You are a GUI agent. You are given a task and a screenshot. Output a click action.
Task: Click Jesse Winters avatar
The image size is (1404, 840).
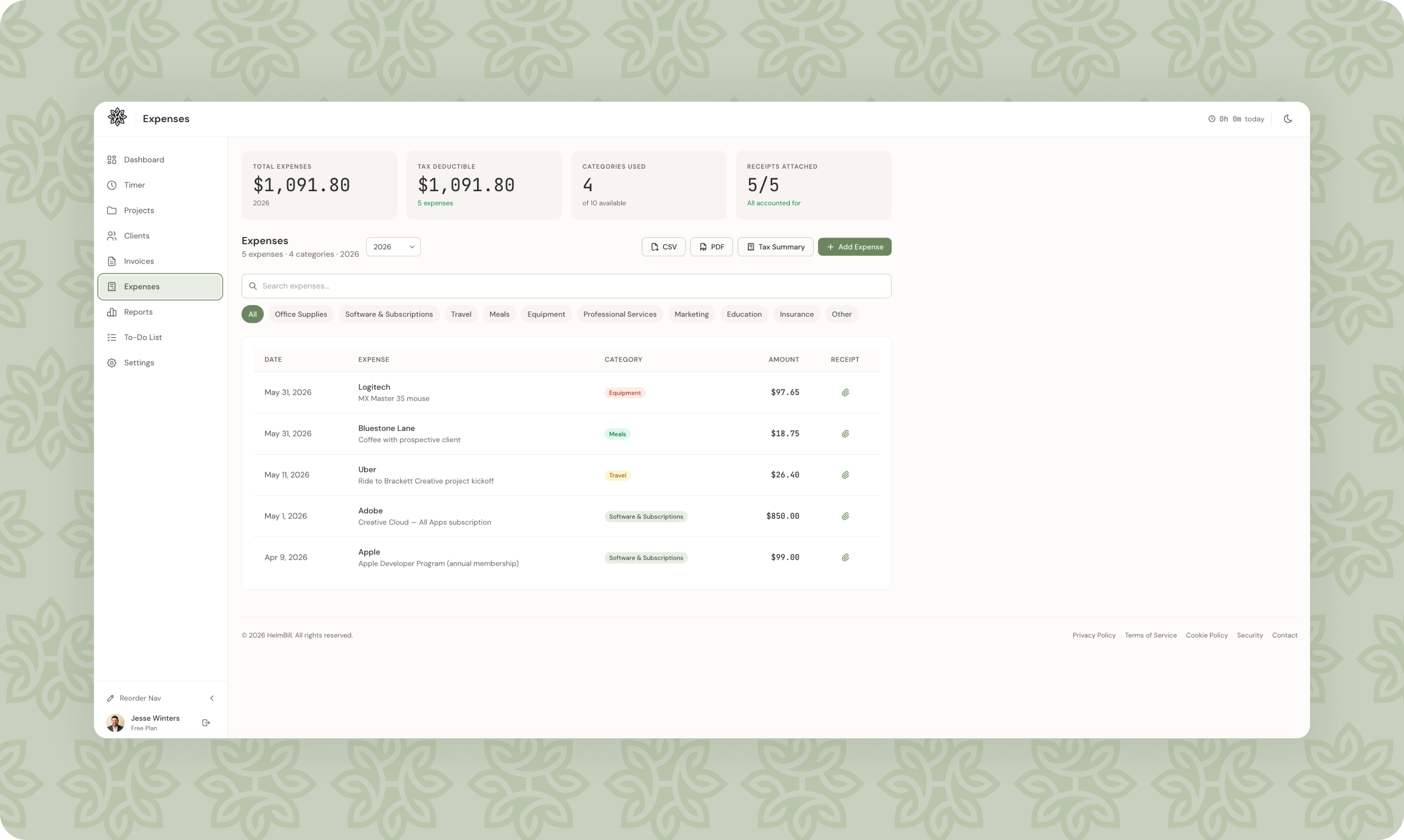tap(116, 723)
